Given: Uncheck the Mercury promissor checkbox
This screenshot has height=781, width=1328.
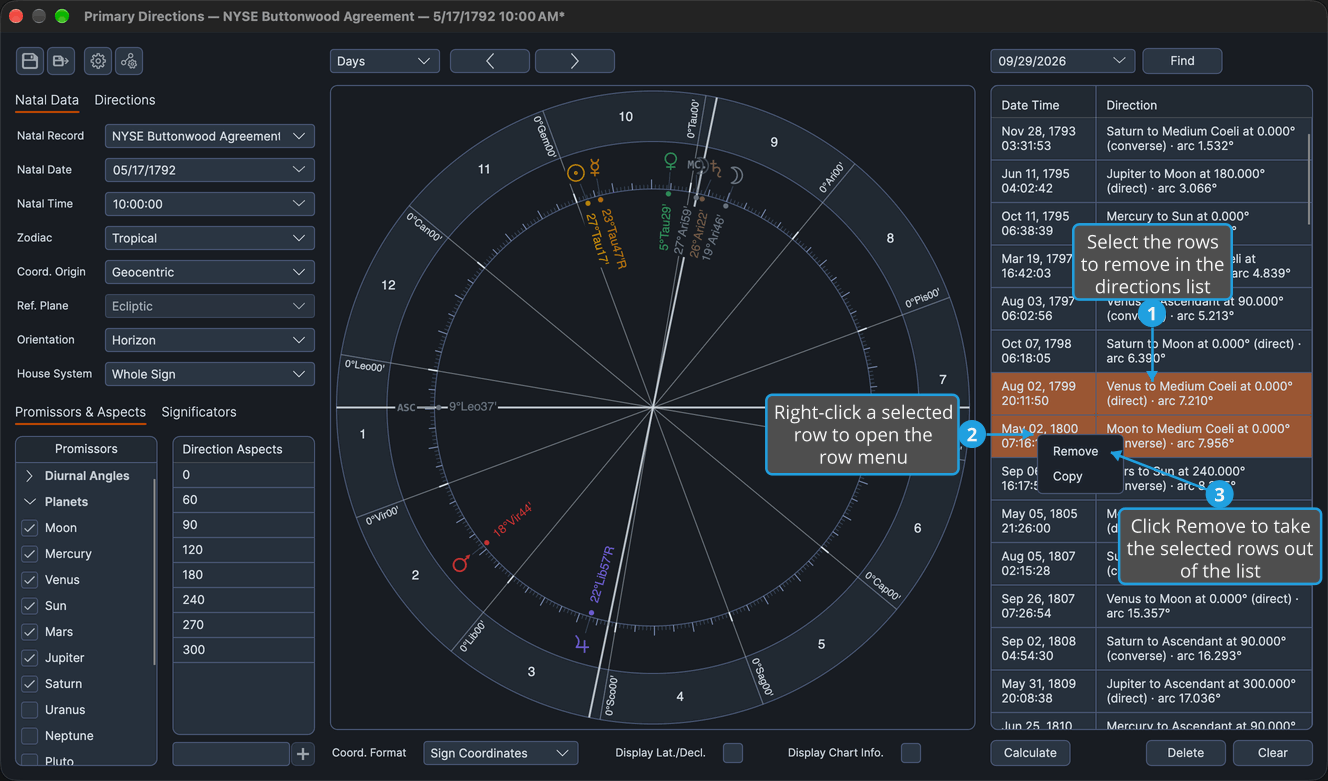Looking at the screenshot, I should (x=30, y=554).
